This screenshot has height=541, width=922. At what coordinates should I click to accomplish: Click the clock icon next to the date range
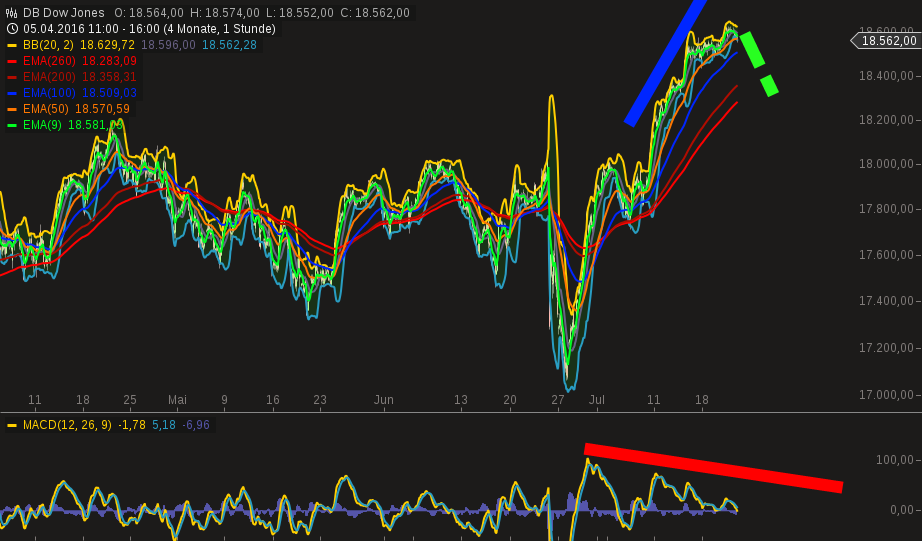point(12,28)
